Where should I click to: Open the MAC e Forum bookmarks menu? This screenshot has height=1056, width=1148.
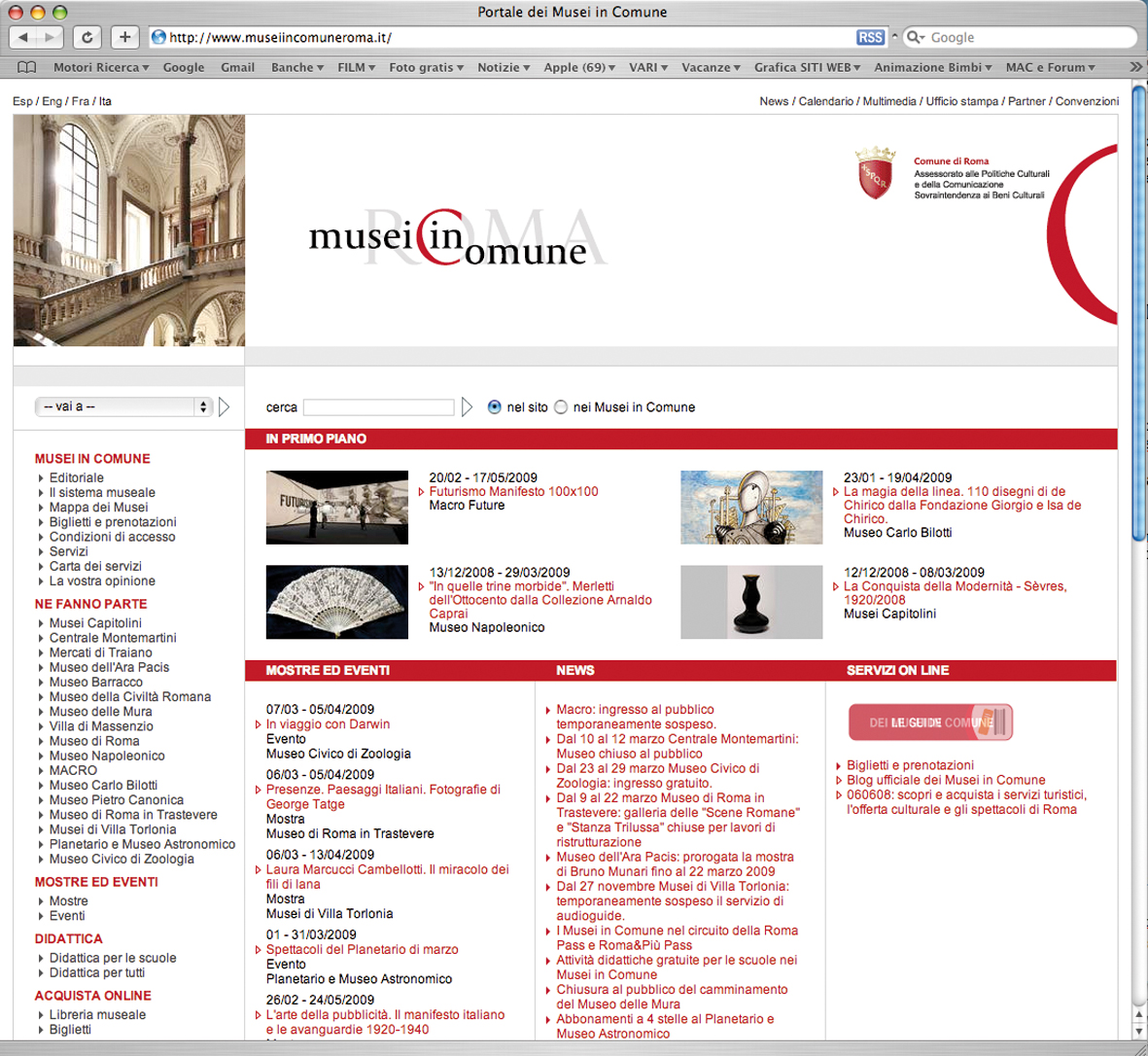tap(1050, 67)
